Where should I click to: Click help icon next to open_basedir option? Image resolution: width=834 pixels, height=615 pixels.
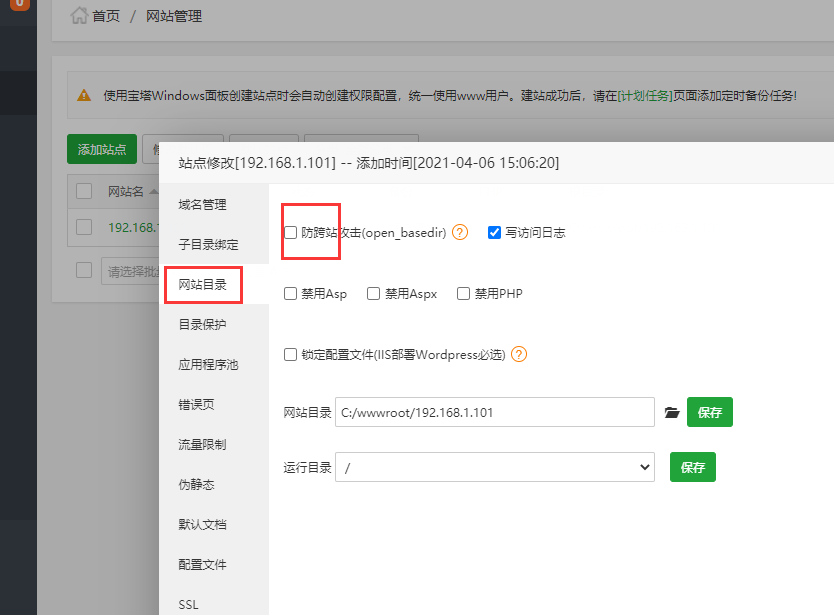(460, 232)
